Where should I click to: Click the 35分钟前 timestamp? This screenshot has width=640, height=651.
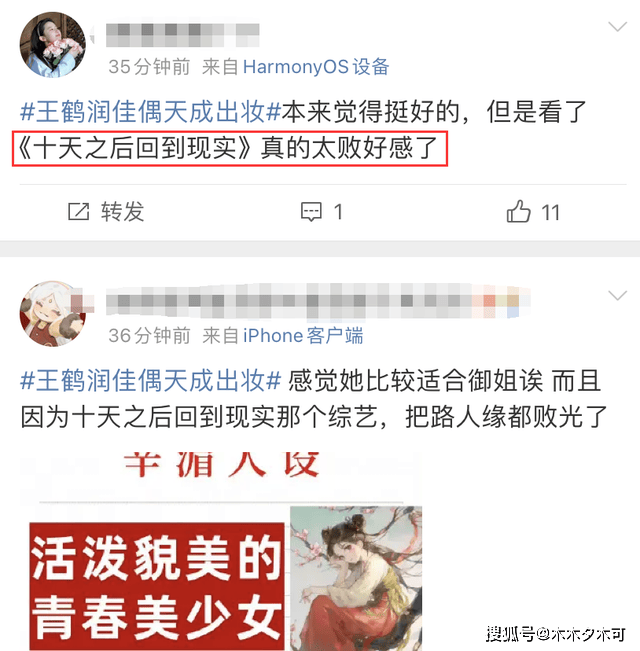(x=149, y=67)
